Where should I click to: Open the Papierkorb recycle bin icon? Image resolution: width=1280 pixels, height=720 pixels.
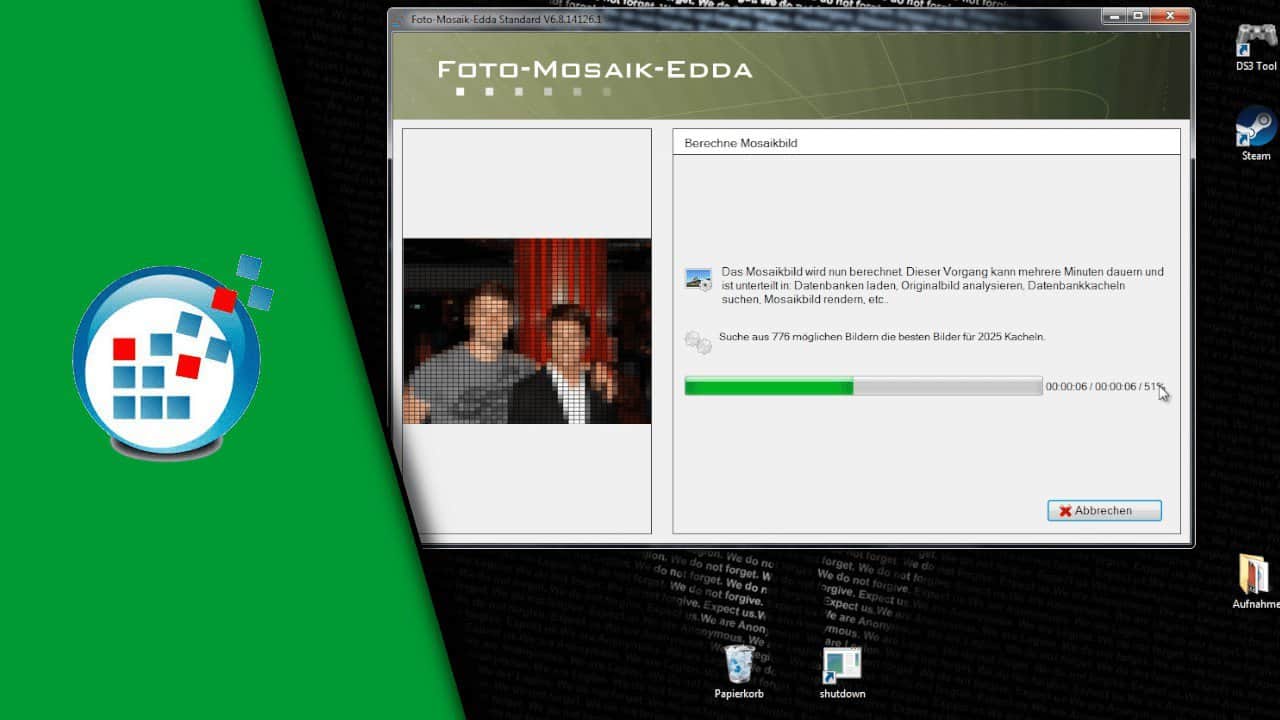[x=739, y=672]
